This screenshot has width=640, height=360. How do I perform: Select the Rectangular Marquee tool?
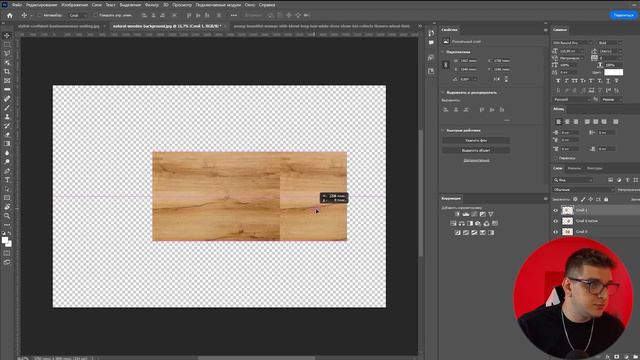tap(7, 44)
